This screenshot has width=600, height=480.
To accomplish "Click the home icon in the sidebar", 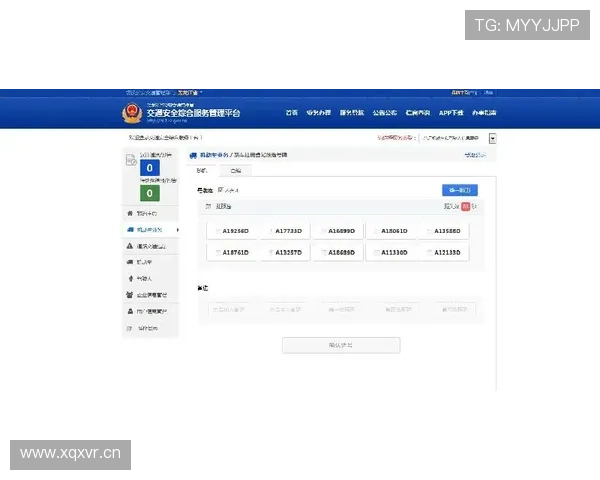I will (130, 213).
